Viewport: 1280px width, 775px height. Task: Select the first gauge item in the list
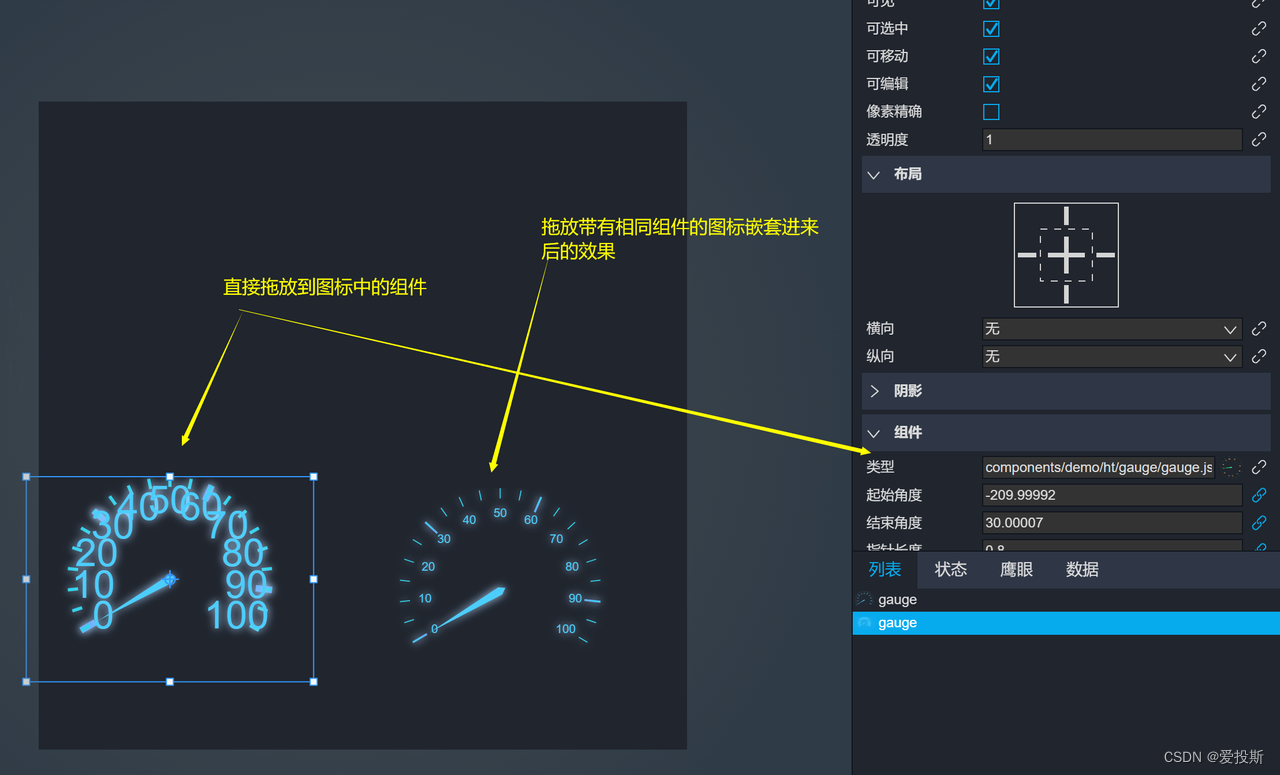point(897,599)
